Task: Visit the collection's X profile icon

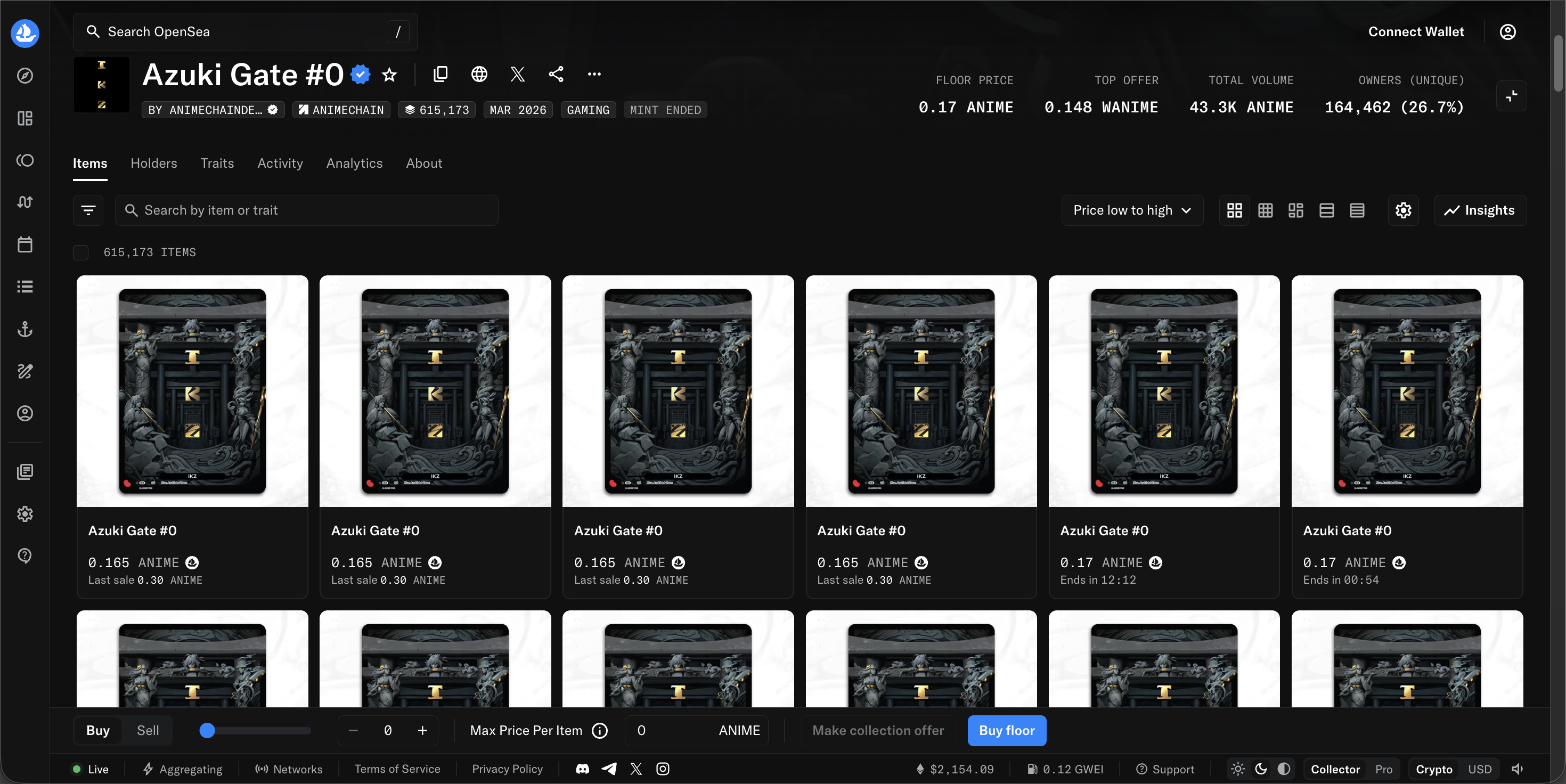Action: 517,74
